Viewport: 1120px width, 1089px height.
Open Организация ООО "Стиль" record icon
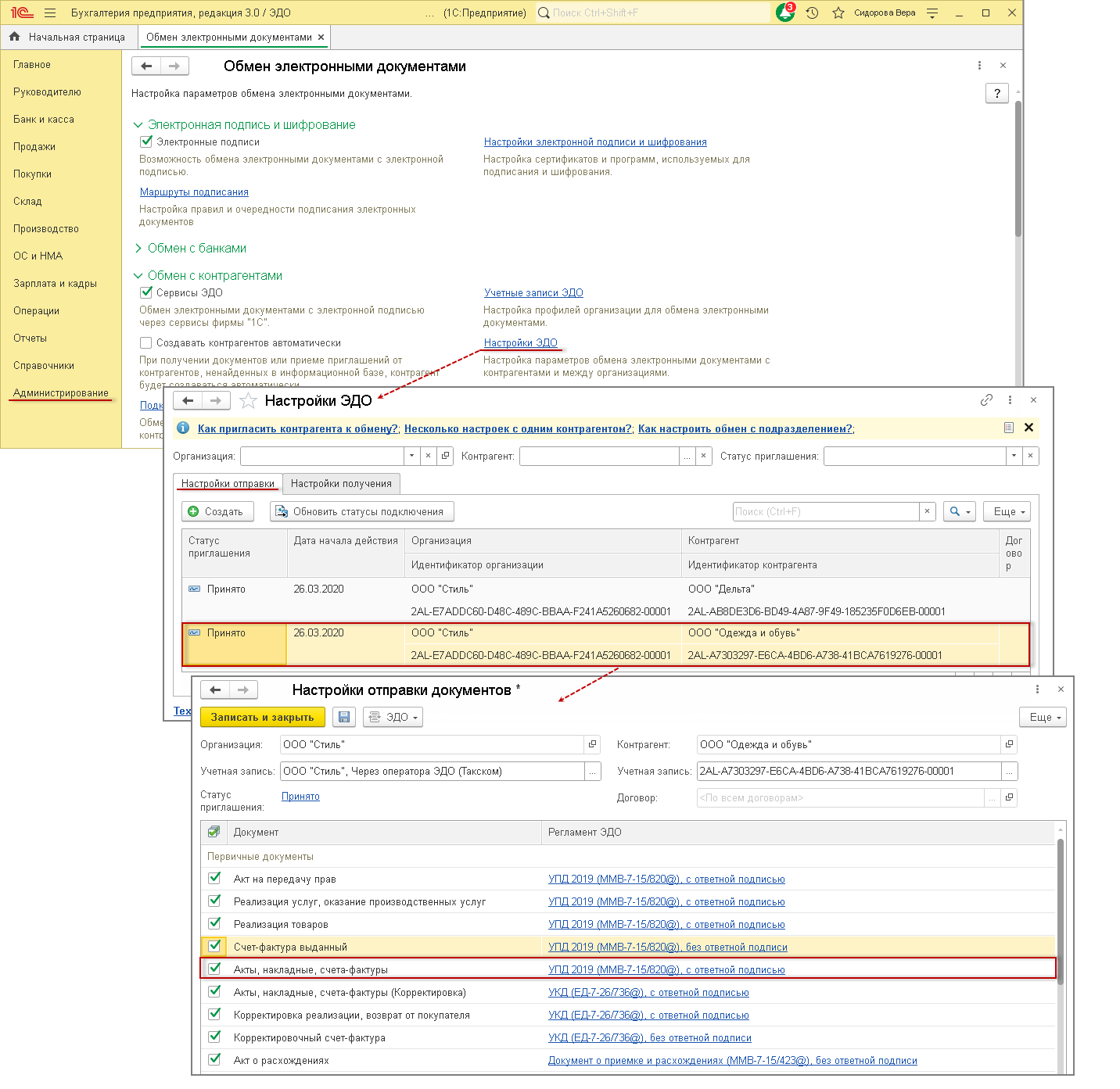[x=592, y=745]
